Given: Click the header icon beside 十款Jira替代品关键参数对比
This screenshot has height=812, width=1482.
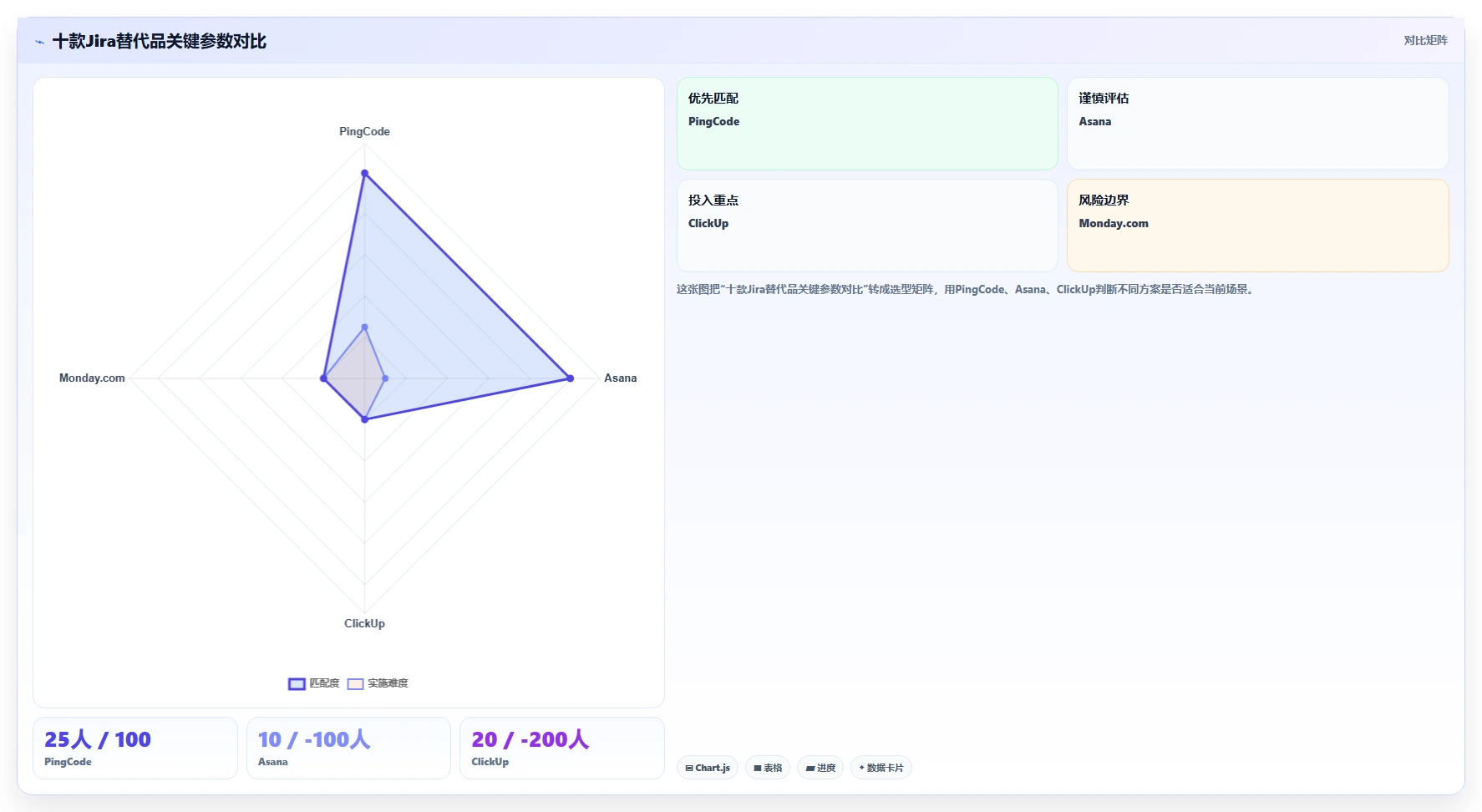Looking at the screenshot, I should [x=39, y=42].
